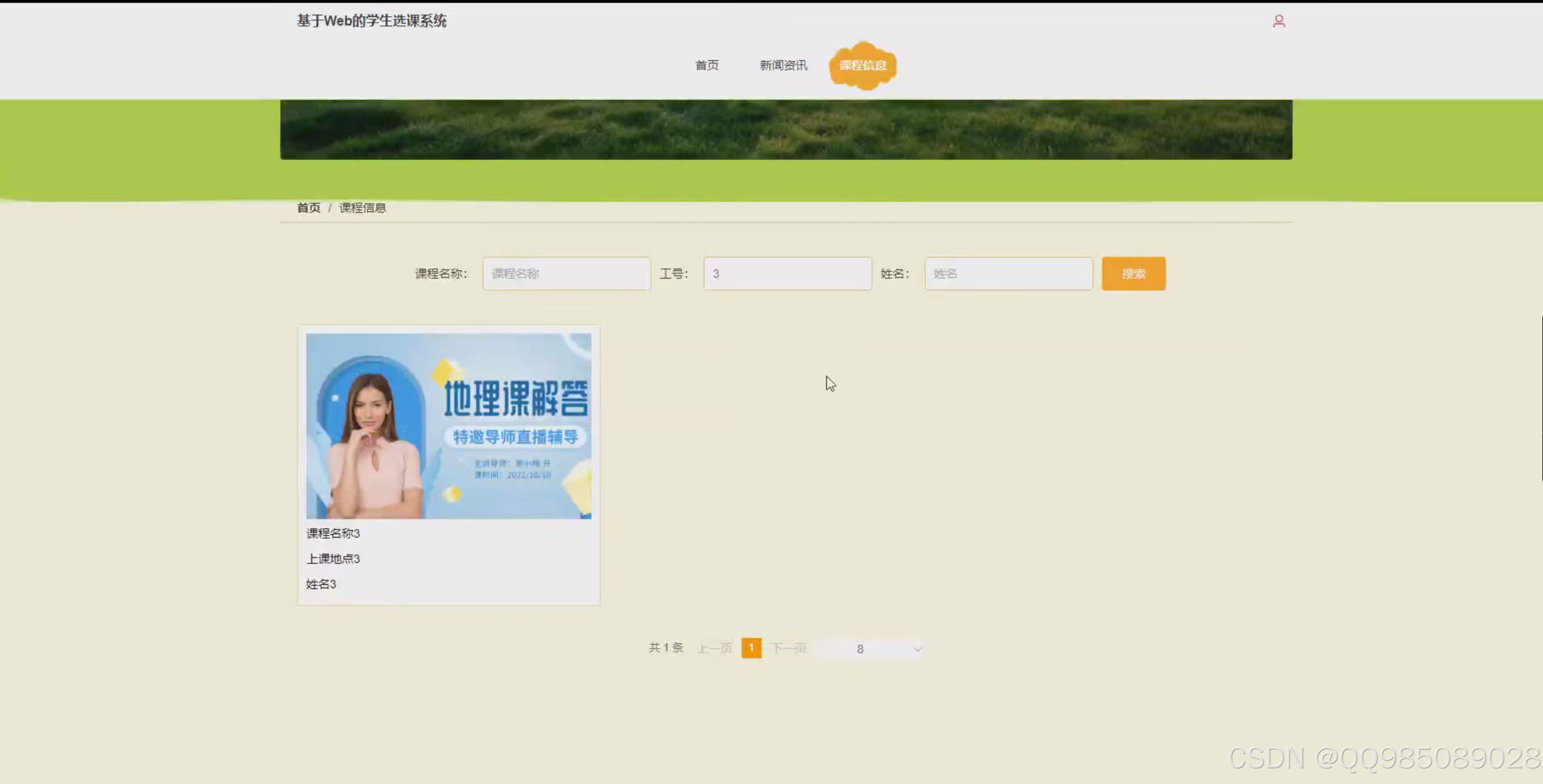
Task: Click the 下一页 pagination control
Action: pos(788,647)
